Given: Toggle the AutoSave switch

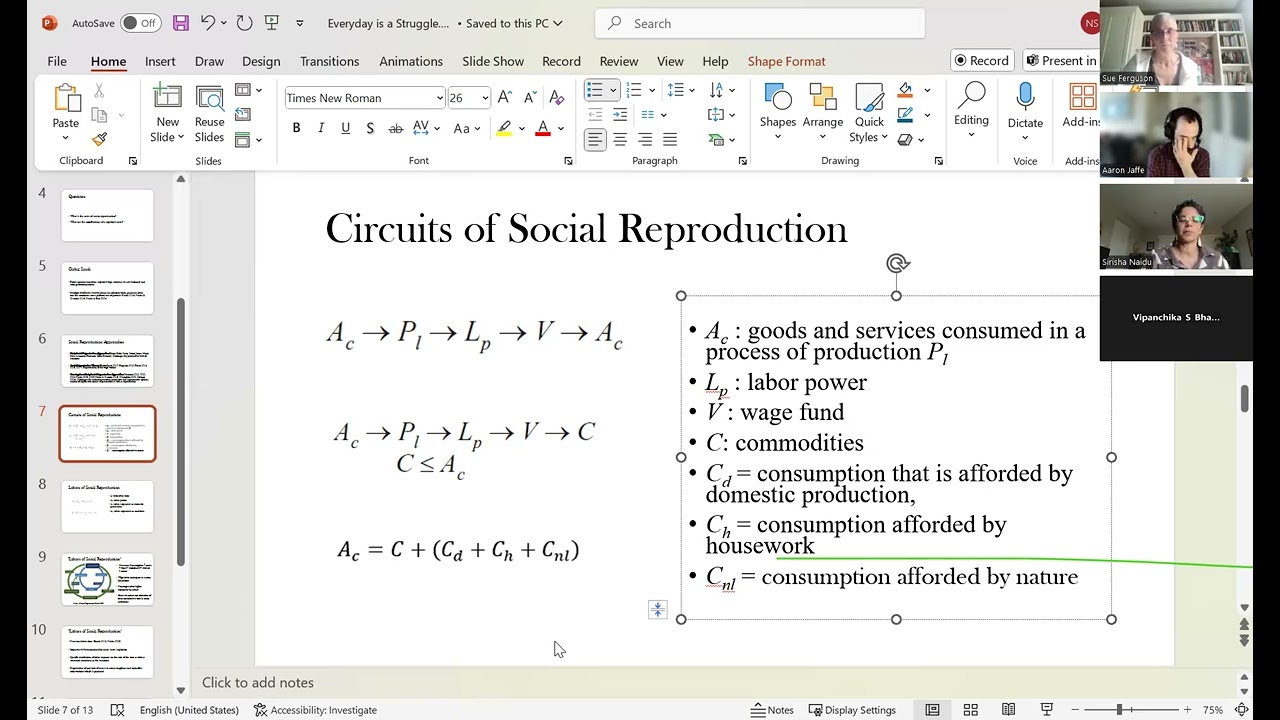Looking at the screenshot, I should pyautogui.click(x=140, y=23).
